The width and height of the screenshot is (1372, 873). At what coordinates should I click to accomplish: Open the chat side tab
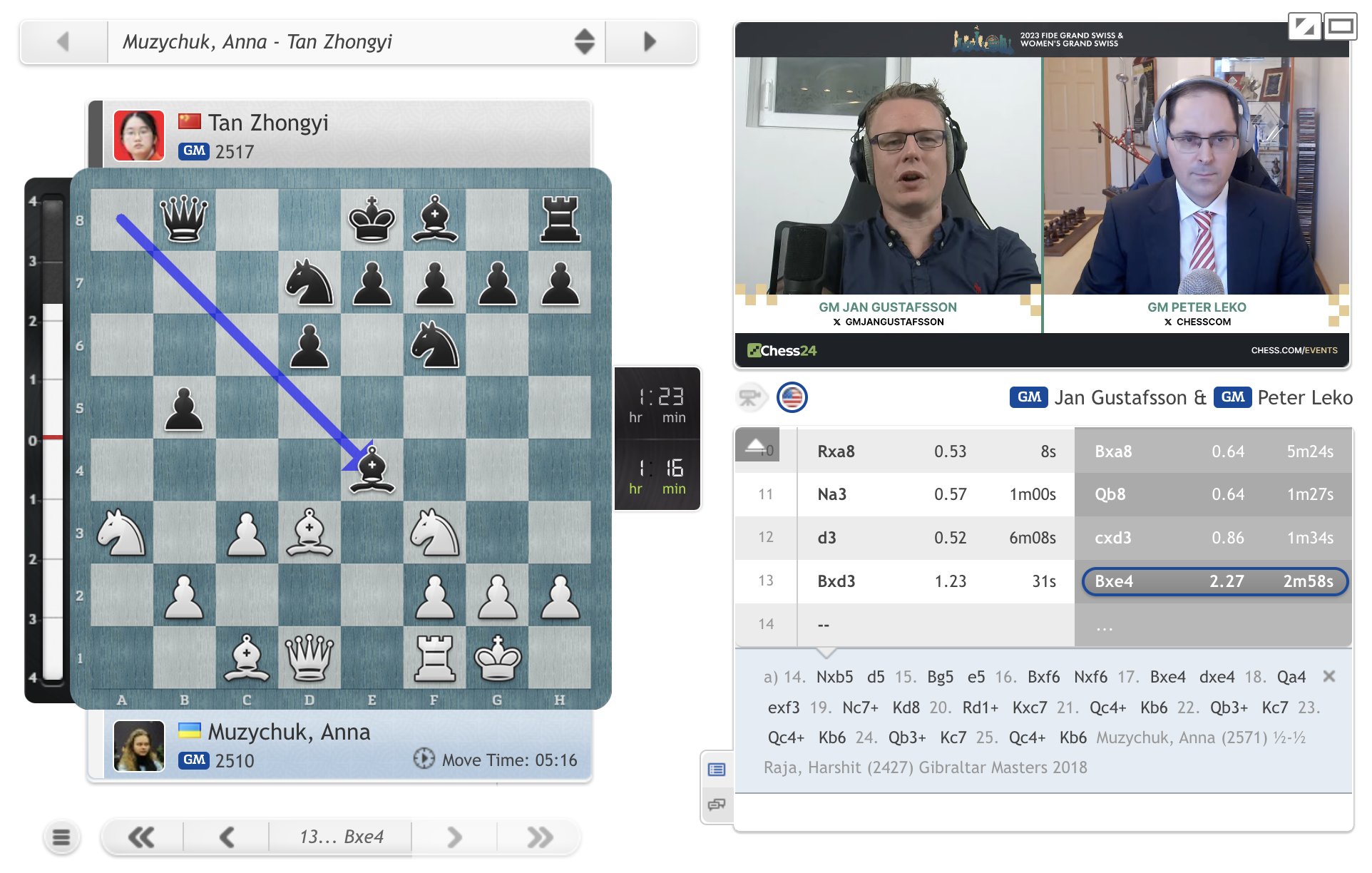717,805
